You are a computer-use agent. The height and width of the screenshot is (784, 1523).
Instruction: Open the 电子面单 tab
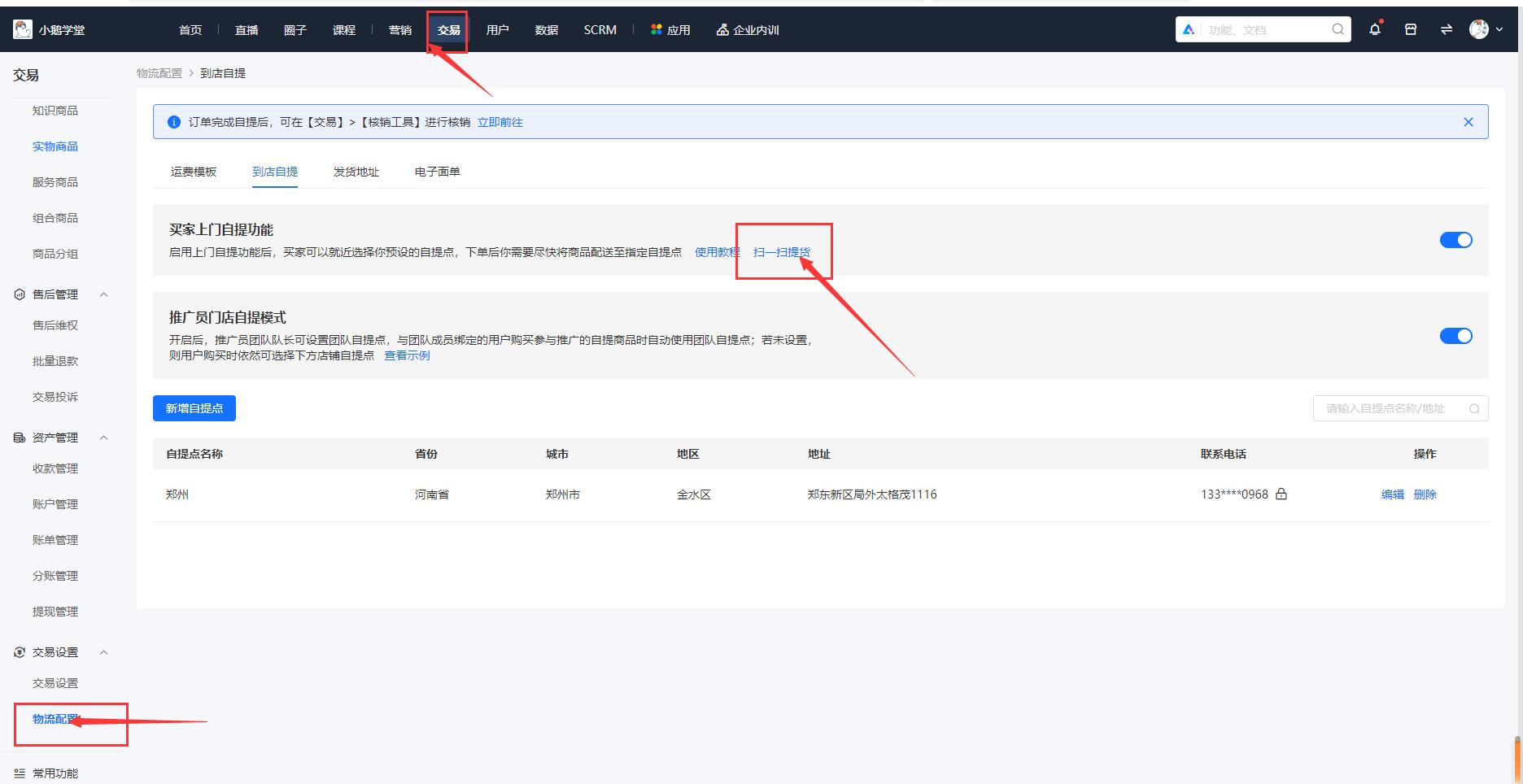click(437, 172)
